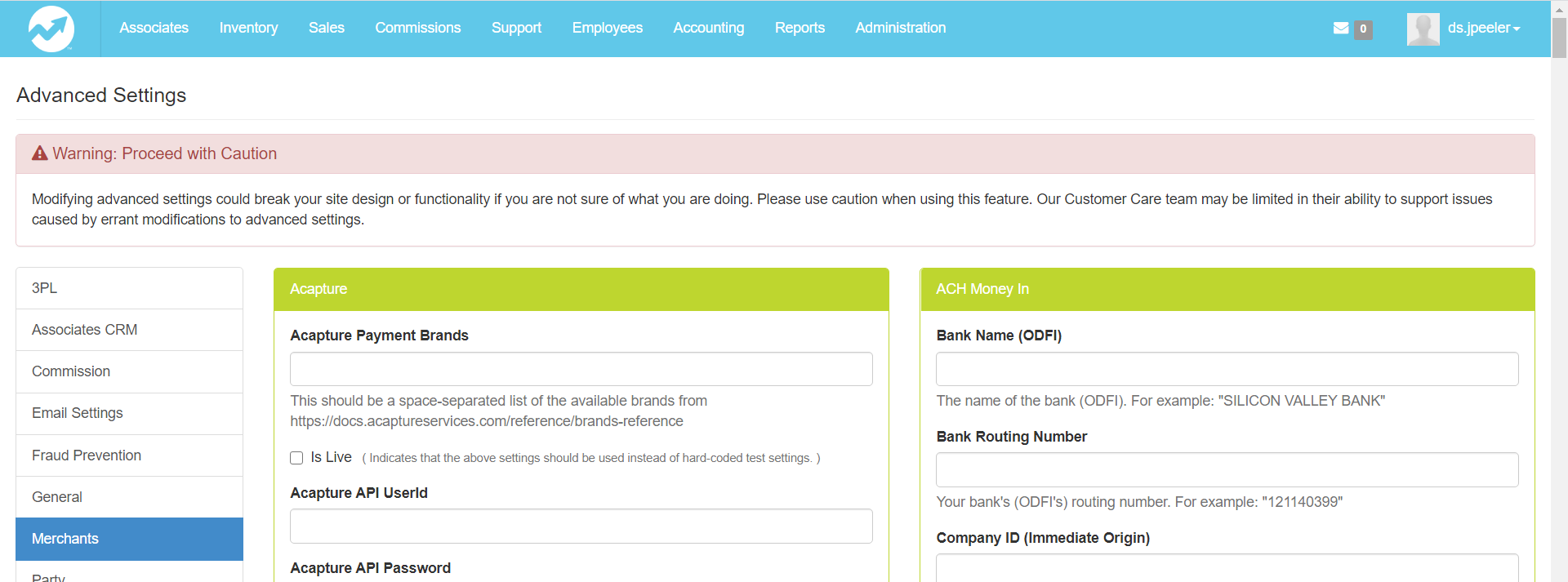Expand the ds.jpeeler user dropdown
The height and width of the screenshot is (582, 1568).
point(1483,29)
